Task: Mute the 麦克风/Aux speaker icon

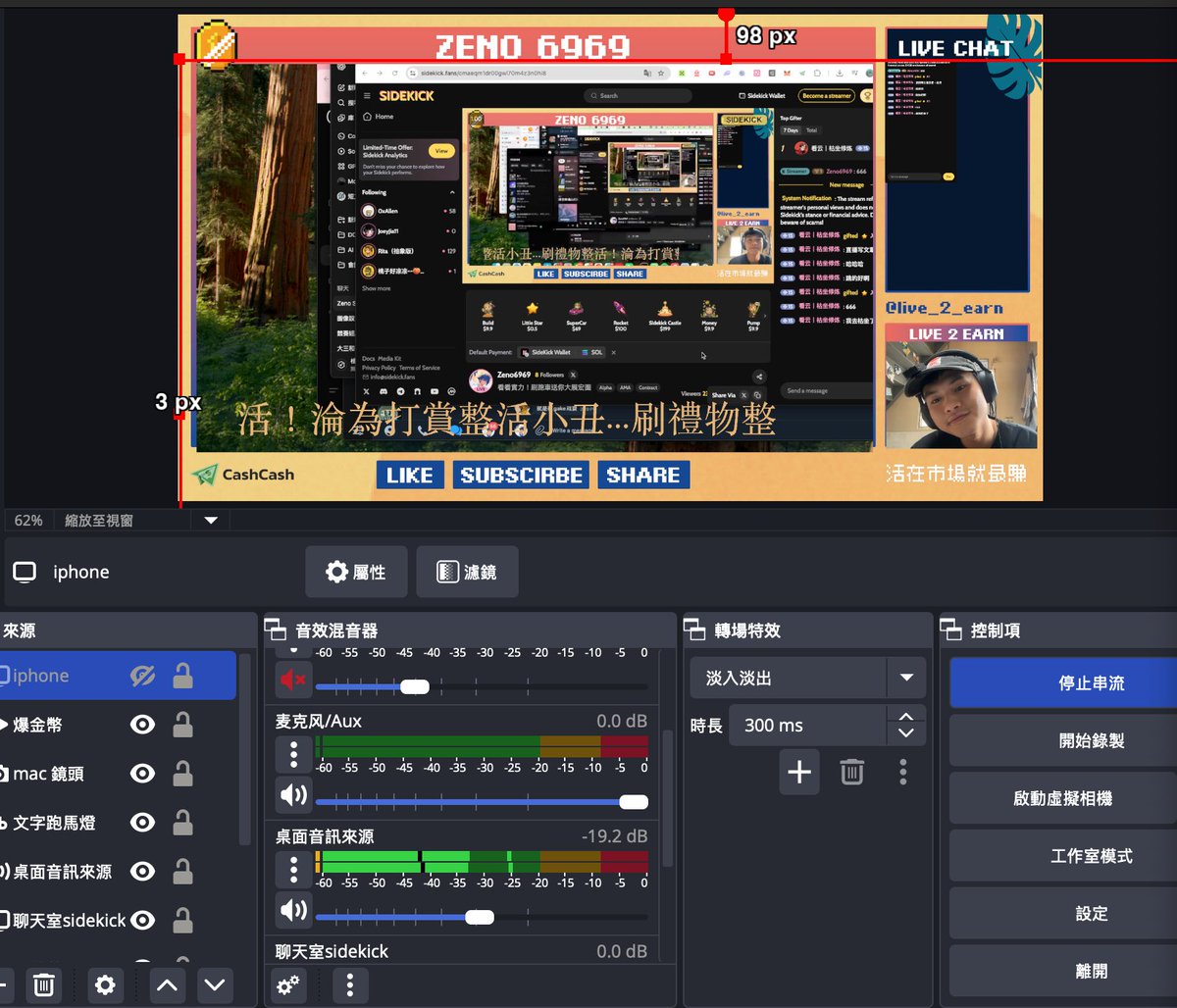Action: pyautogui.click(x=293, y=794)
